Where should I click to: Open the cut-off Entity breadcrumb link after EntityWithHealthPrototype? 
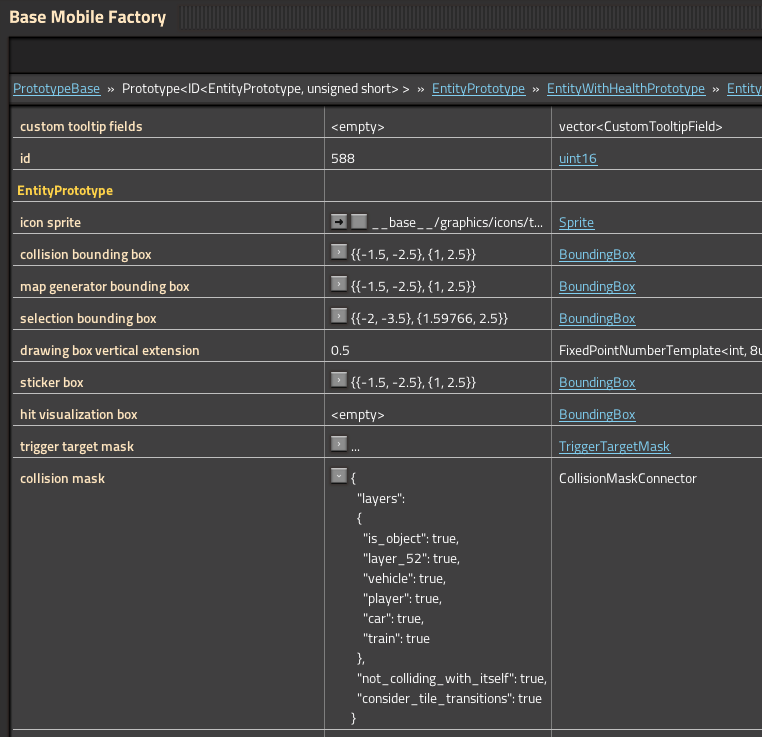click(744, 88)
